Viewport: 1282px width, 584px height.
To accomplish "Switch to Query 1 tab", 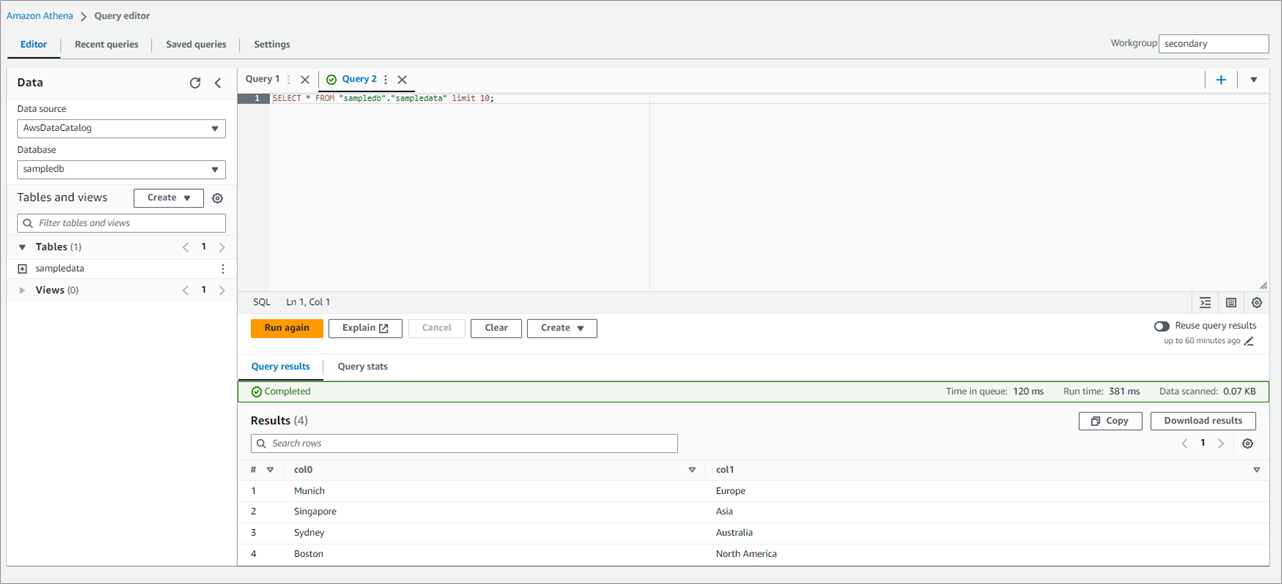I will [x=263, y=79].
